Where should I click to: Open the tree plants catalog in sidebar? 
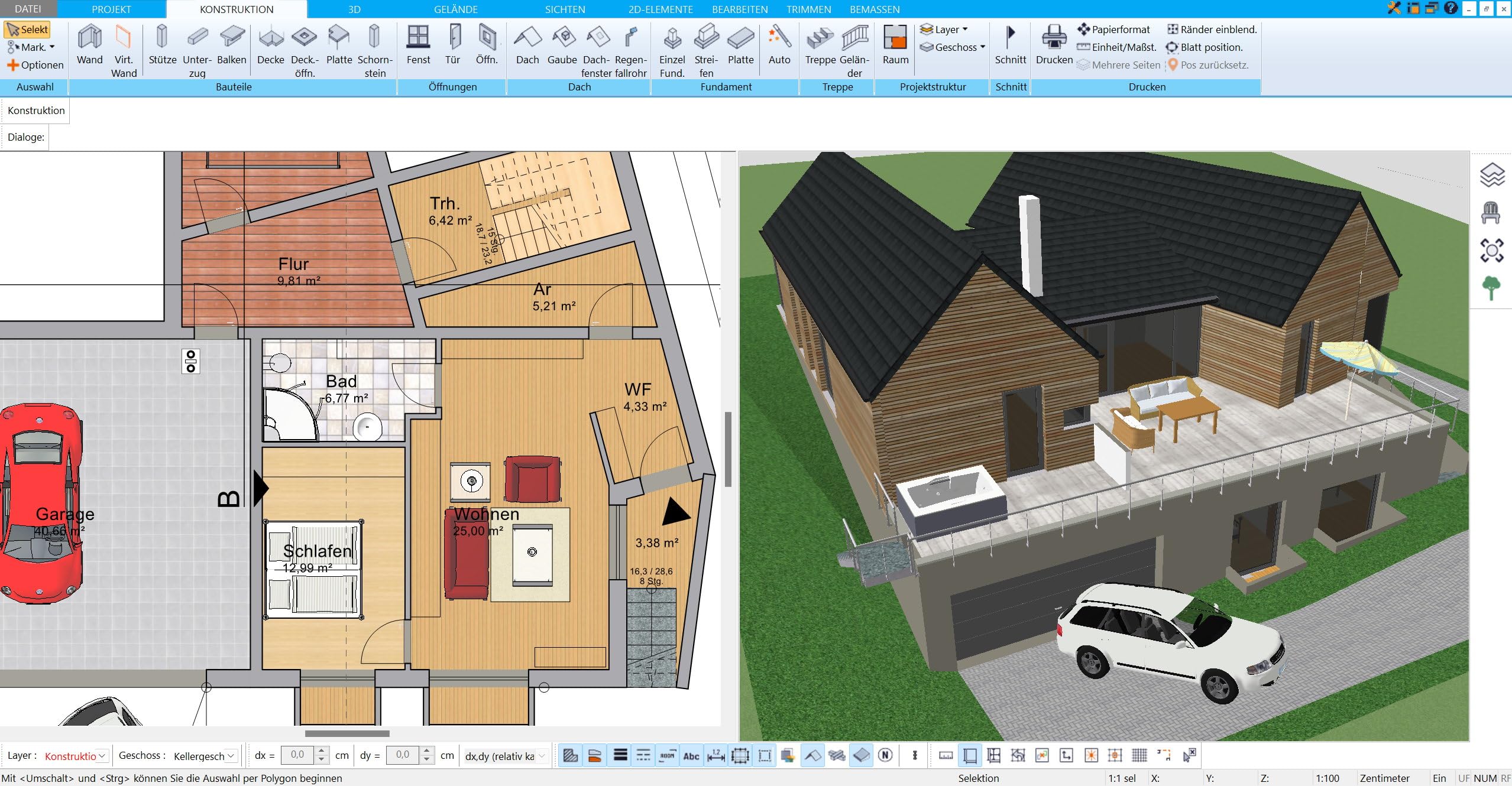click(1491, 288)
